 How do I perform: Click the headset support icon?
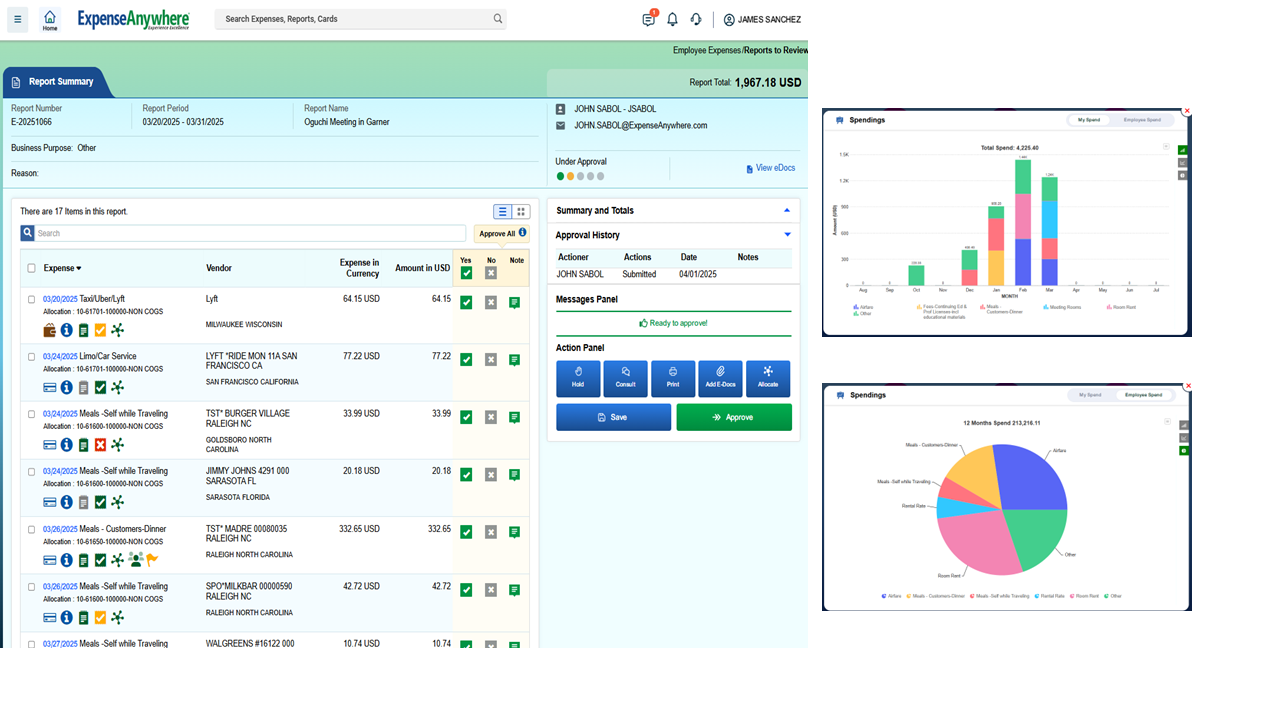click(x=696, y=19)
